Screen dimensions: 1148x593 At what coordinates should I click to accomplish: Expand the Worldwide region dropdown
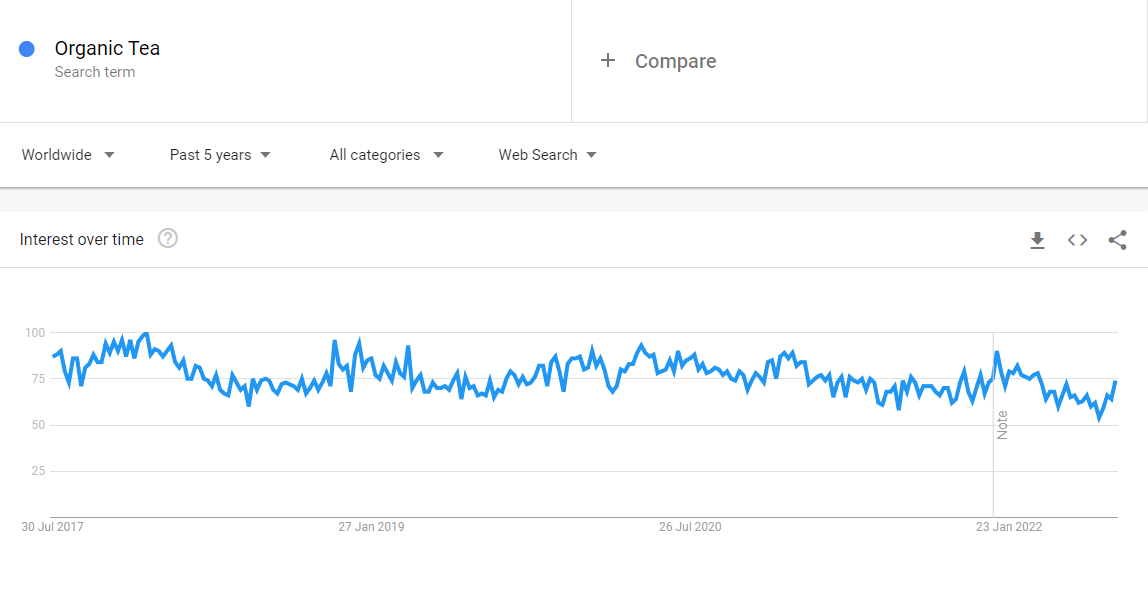(68, 155)
